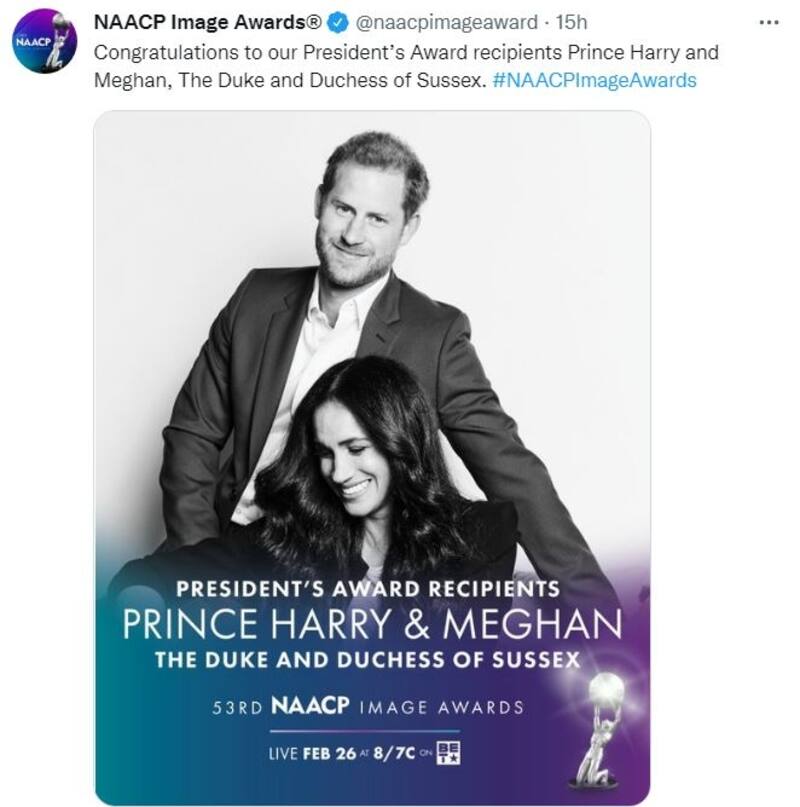Click "THE DUKE AND DUCHESS OF SUSSEX" poster line
Viewport: 800px width, 807px height.
[367, 660]
